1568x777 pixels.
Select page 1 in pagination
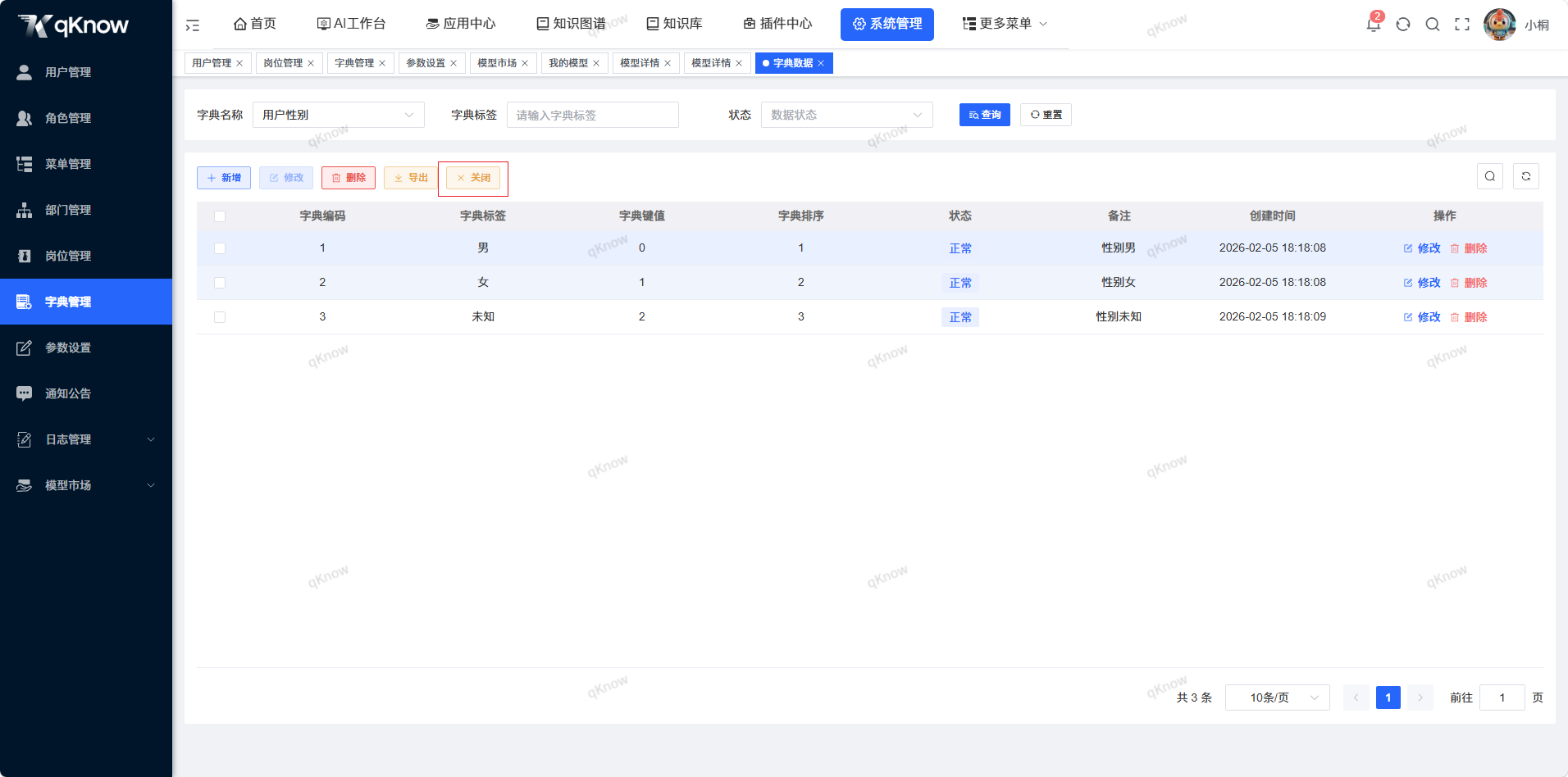click(x=1388, y=697)
